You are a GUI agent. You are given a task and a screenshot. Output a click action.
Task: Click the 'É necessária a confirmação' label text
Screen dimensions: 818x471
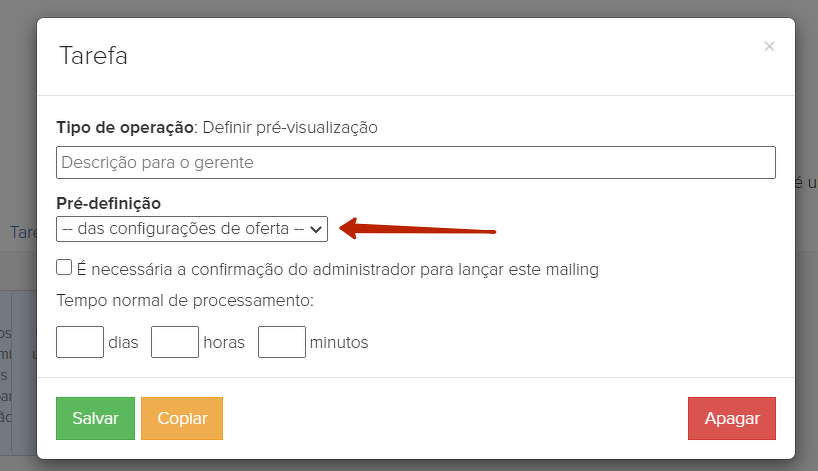[x=337, y=269]
